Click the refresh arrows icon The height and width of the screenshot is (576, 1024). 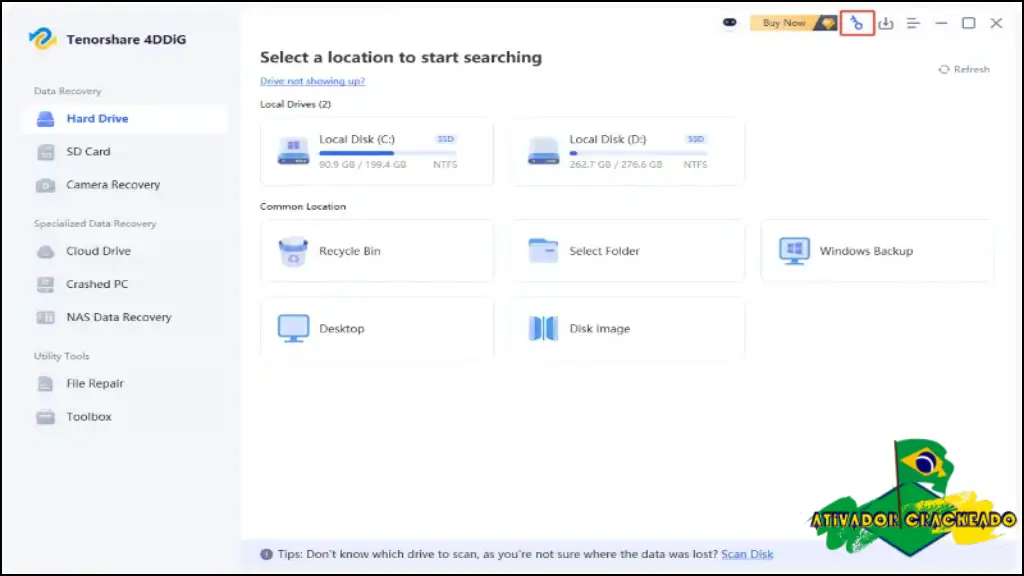[x=944, y=69]
